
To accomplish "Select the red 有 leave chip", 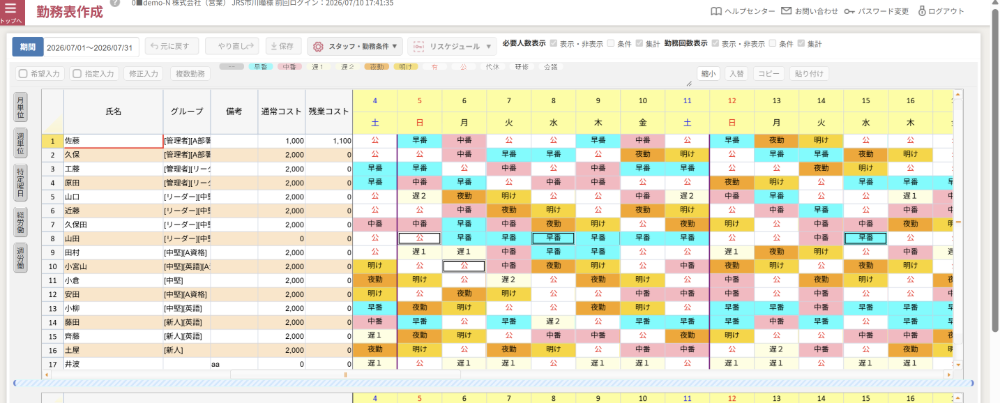I will tap(434, 66).
